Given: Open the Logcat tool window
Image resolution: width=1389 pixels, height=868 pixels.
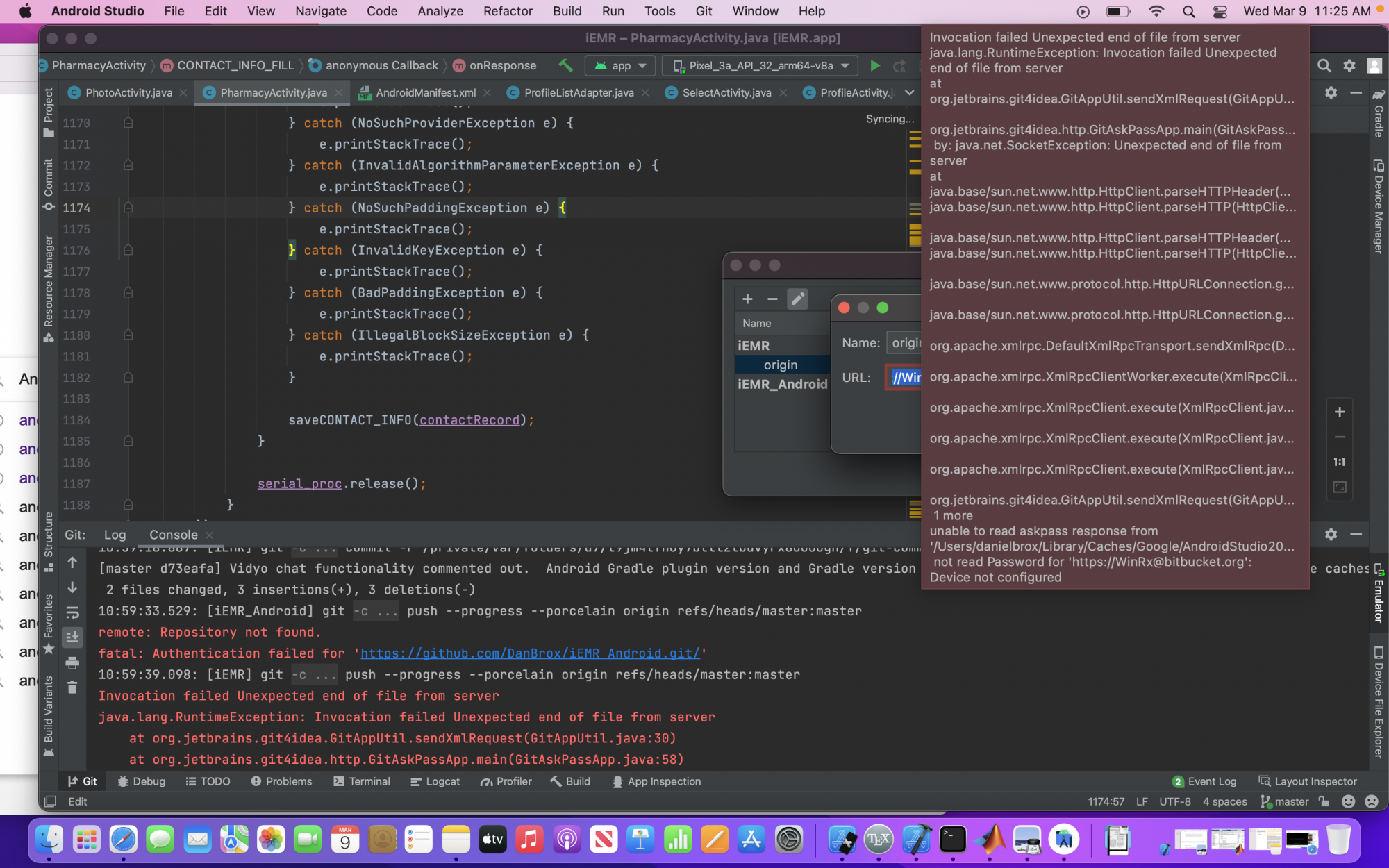Looking at the screenshot, I should [x=435, y=781].
